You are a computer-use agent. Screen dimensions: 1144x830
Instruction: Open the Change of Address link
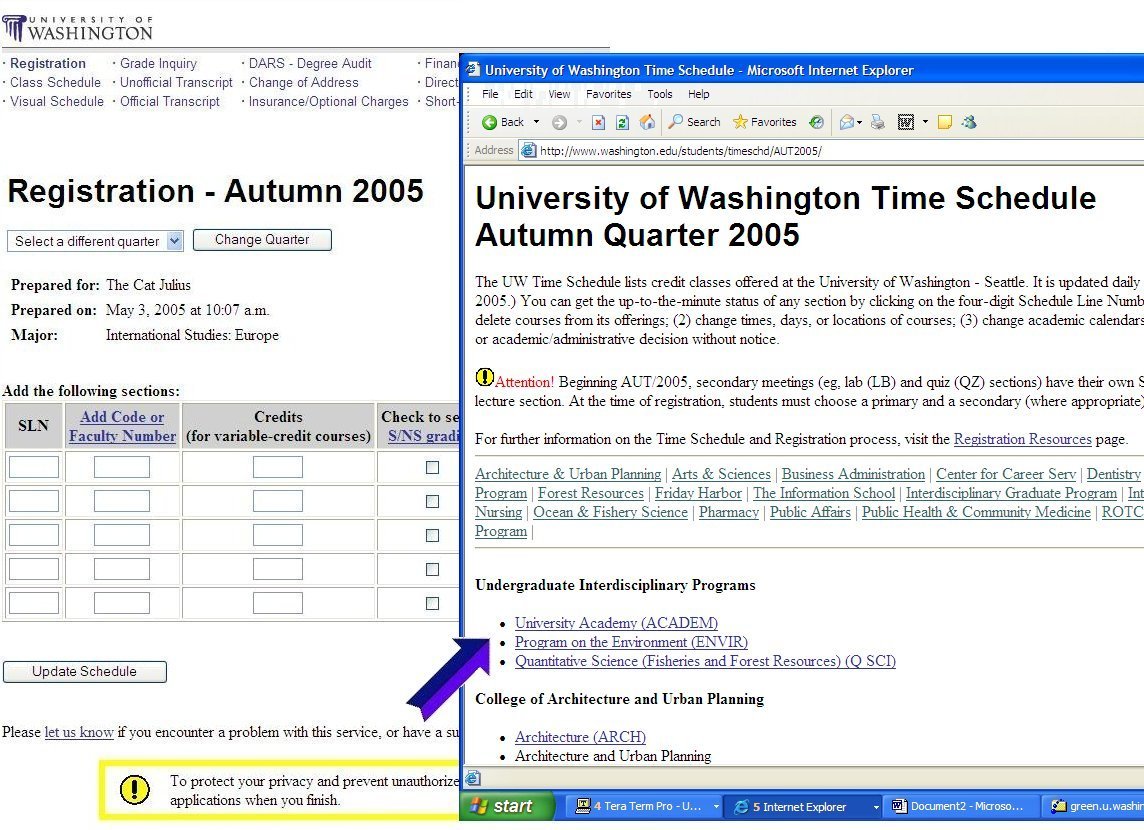[304, 82]
